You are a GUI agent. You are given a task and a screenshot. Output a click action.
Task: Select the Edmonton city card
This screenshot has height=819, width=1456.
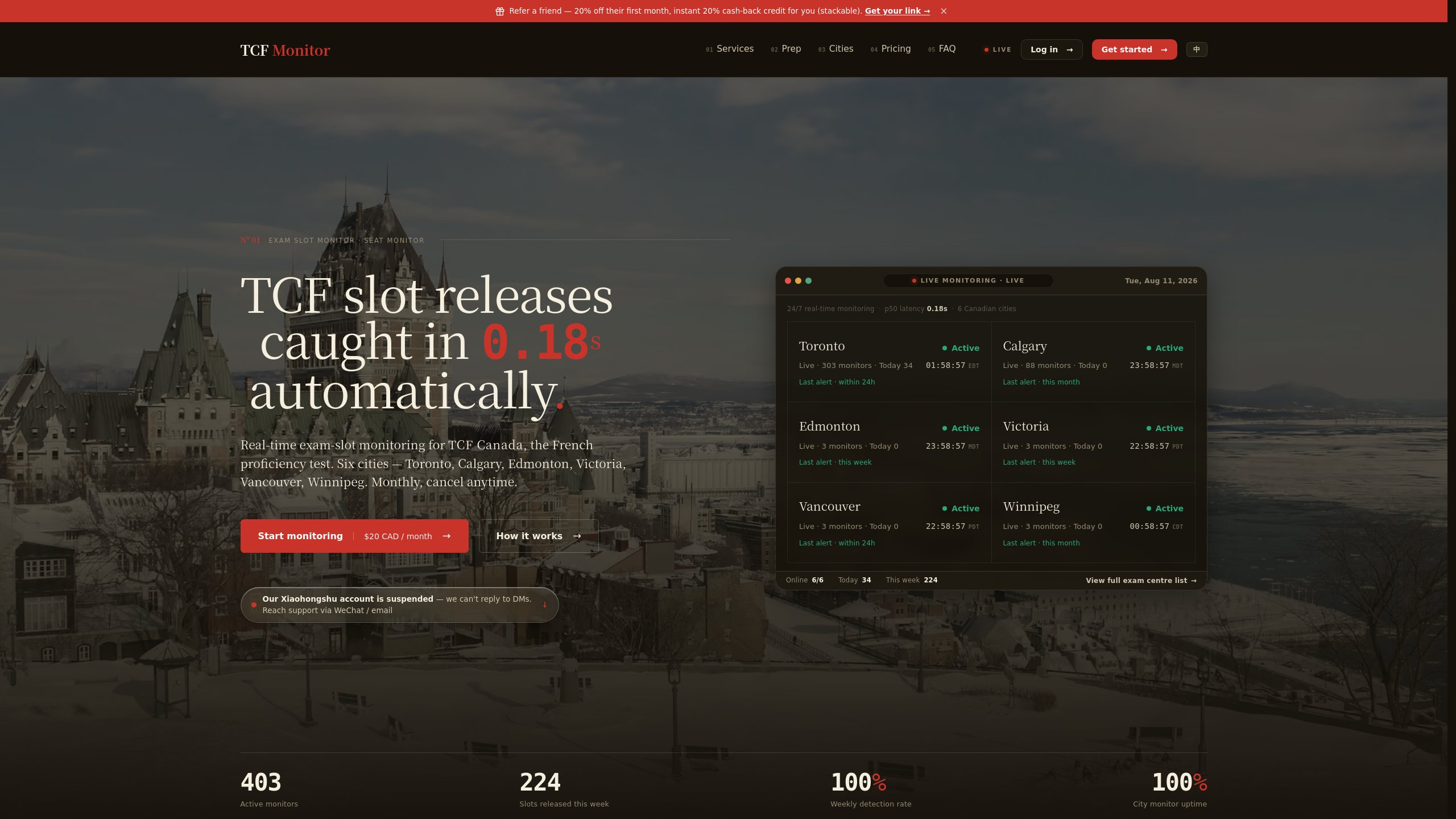tap(889, 442)
